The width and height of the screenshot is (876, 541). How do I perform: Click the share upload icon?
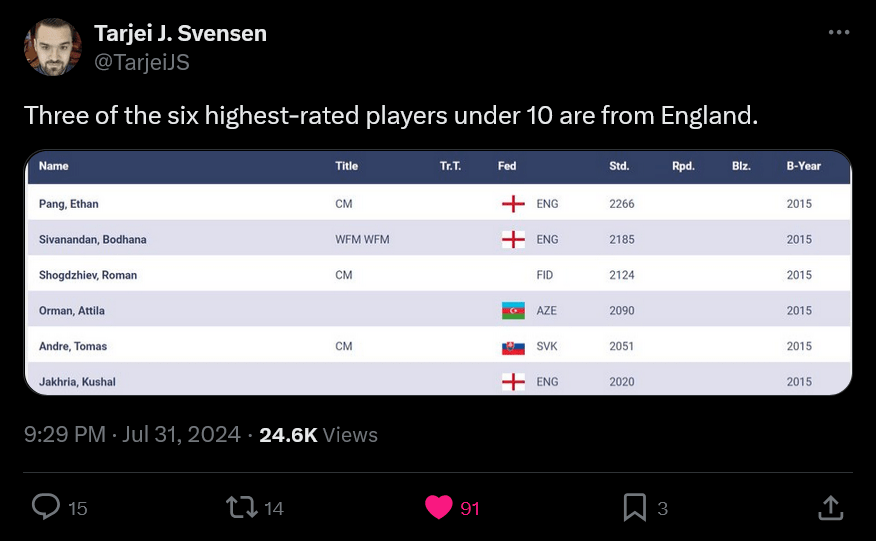coord(831,507)
